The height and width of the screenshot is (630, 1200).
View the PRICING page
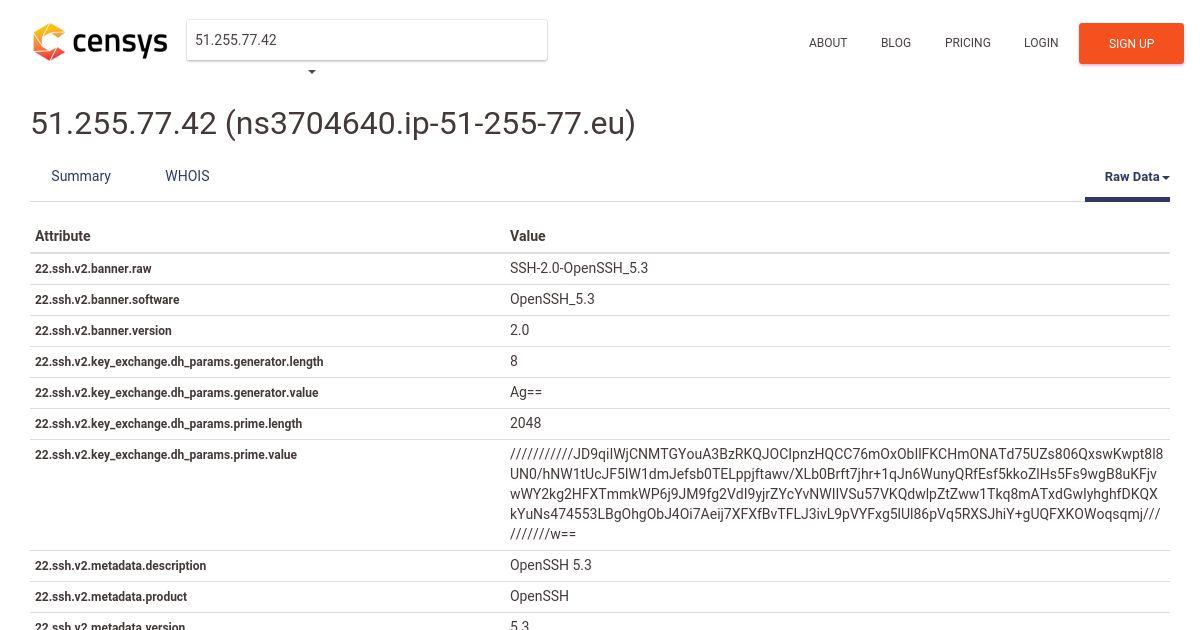[968, 43]
